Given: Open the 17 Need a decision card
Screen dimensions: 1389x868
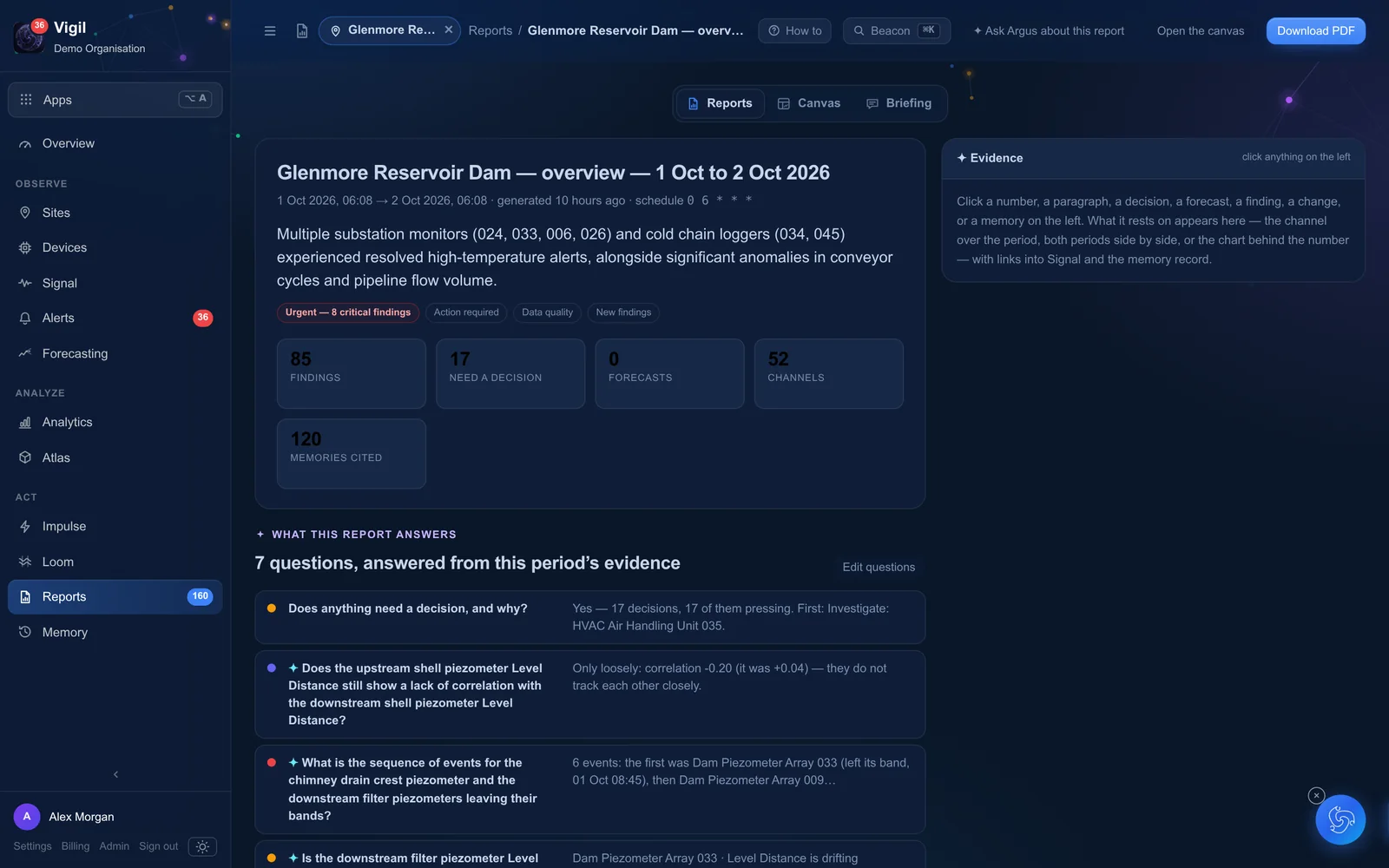Looking at the screenshot, I should [x=510, y=373].
